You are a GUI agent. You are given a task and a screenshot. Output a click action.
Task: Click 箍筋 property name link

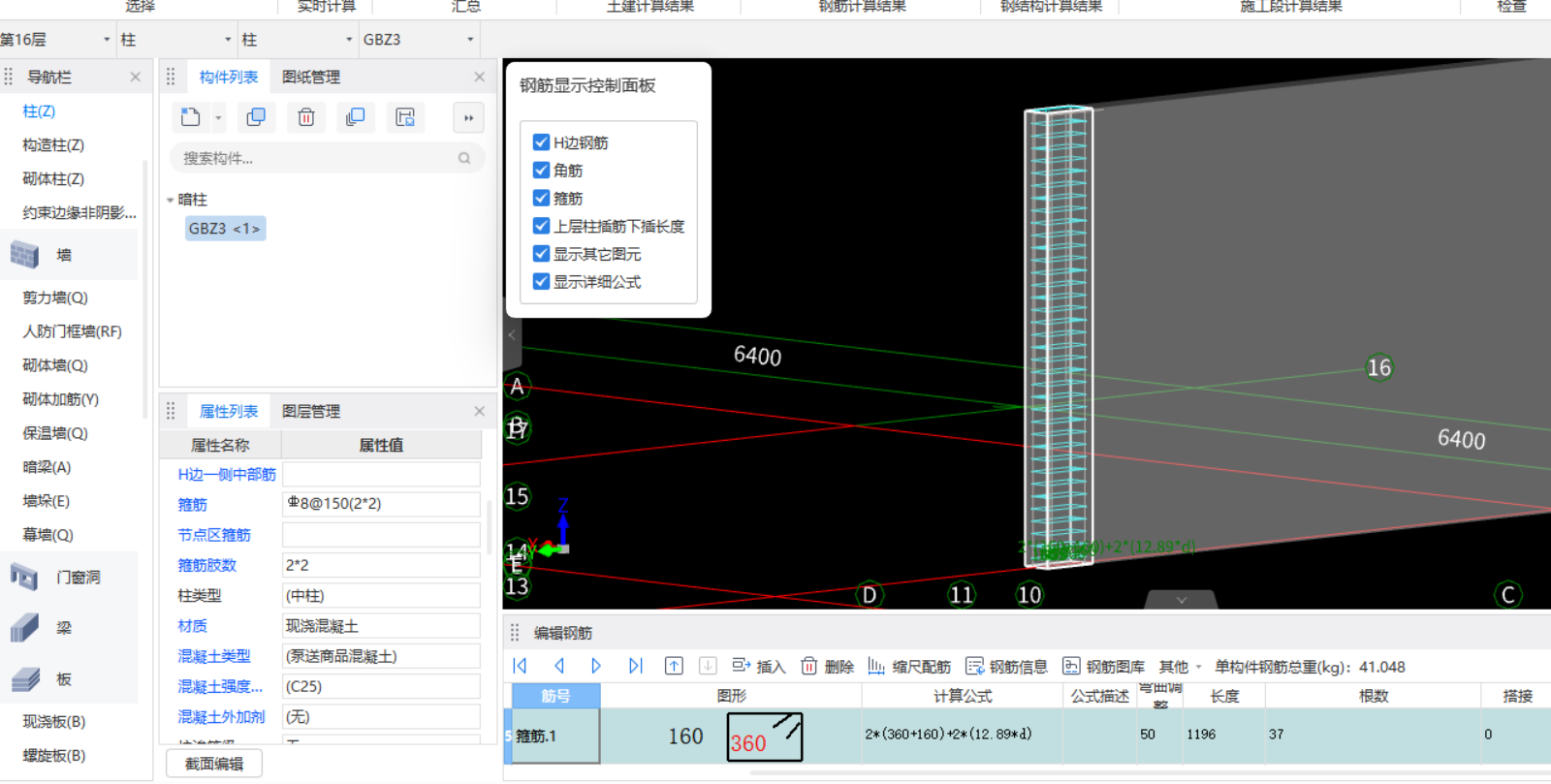click(192, 505)
